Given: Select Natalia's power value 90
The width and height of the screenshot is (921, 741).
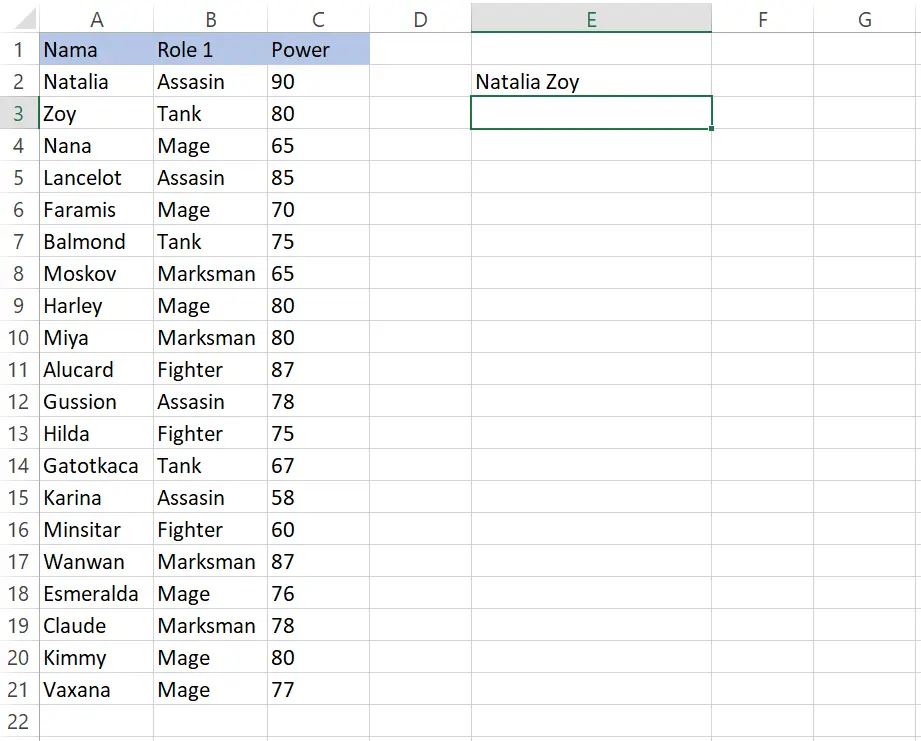Looking at the screenshot, I should (x=318, y=81).
